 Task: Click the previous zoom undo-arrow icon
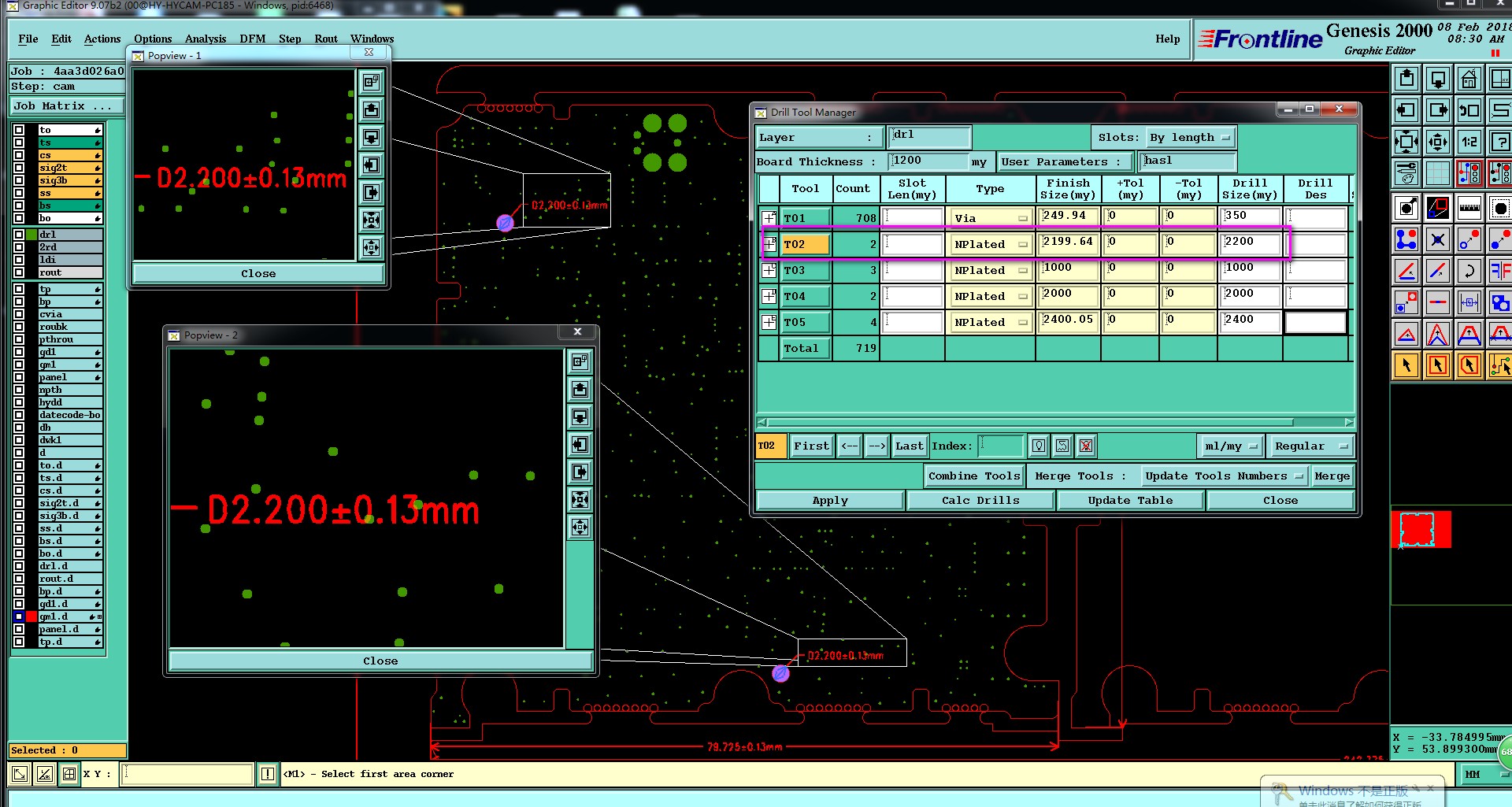[x=1469, y=110]
